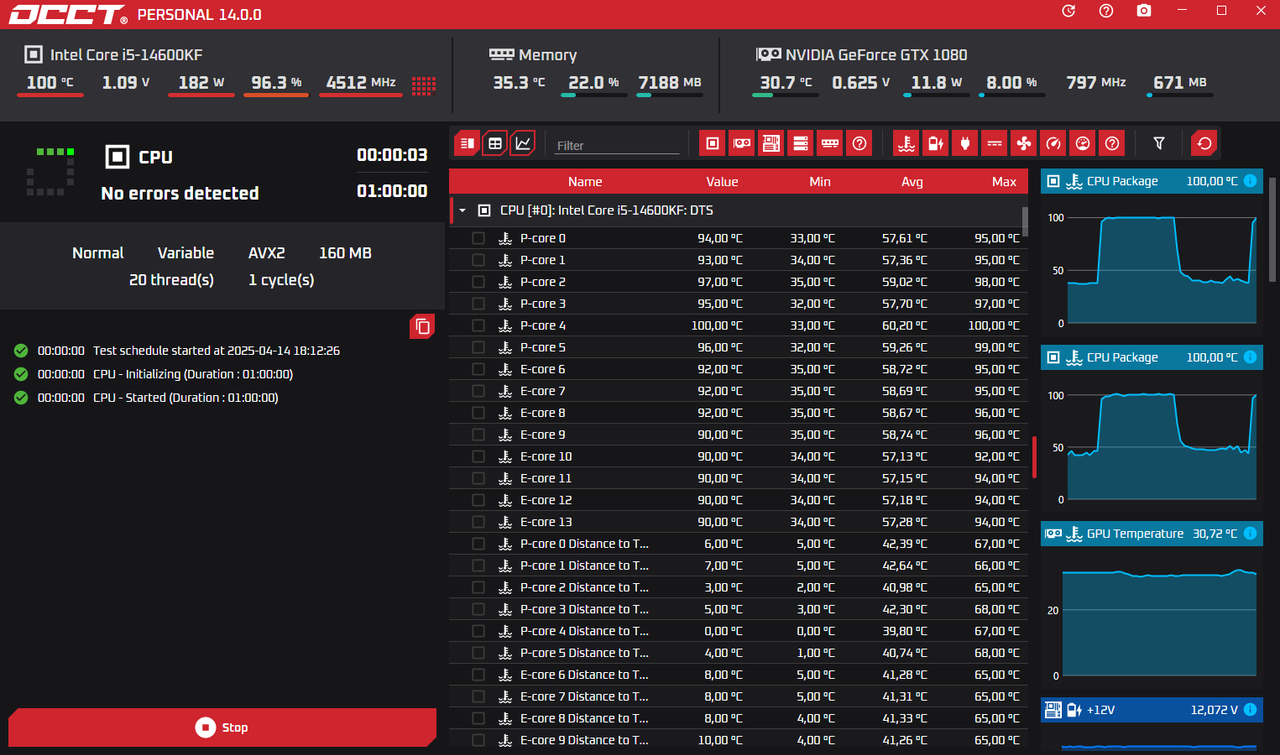Screen dimensions: 1280x755
Task: Check the P-core 0 sensor checkbox
Action: (477, 238)
